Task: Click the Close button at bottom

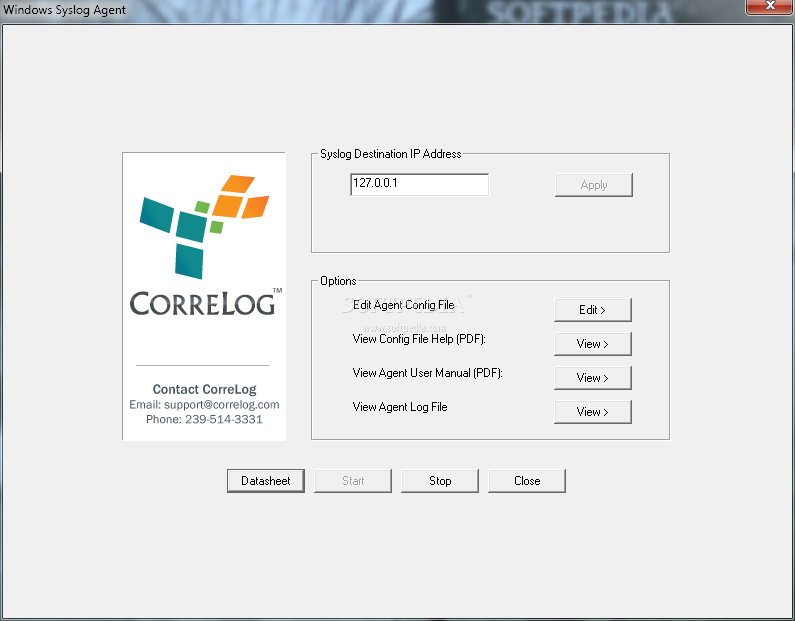Action: (x=527, y=481)
